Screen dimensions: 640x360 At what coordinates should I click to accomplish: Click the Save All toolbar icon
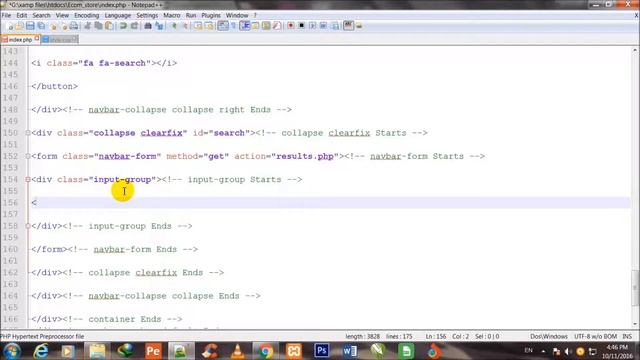(x=41, y=26)
